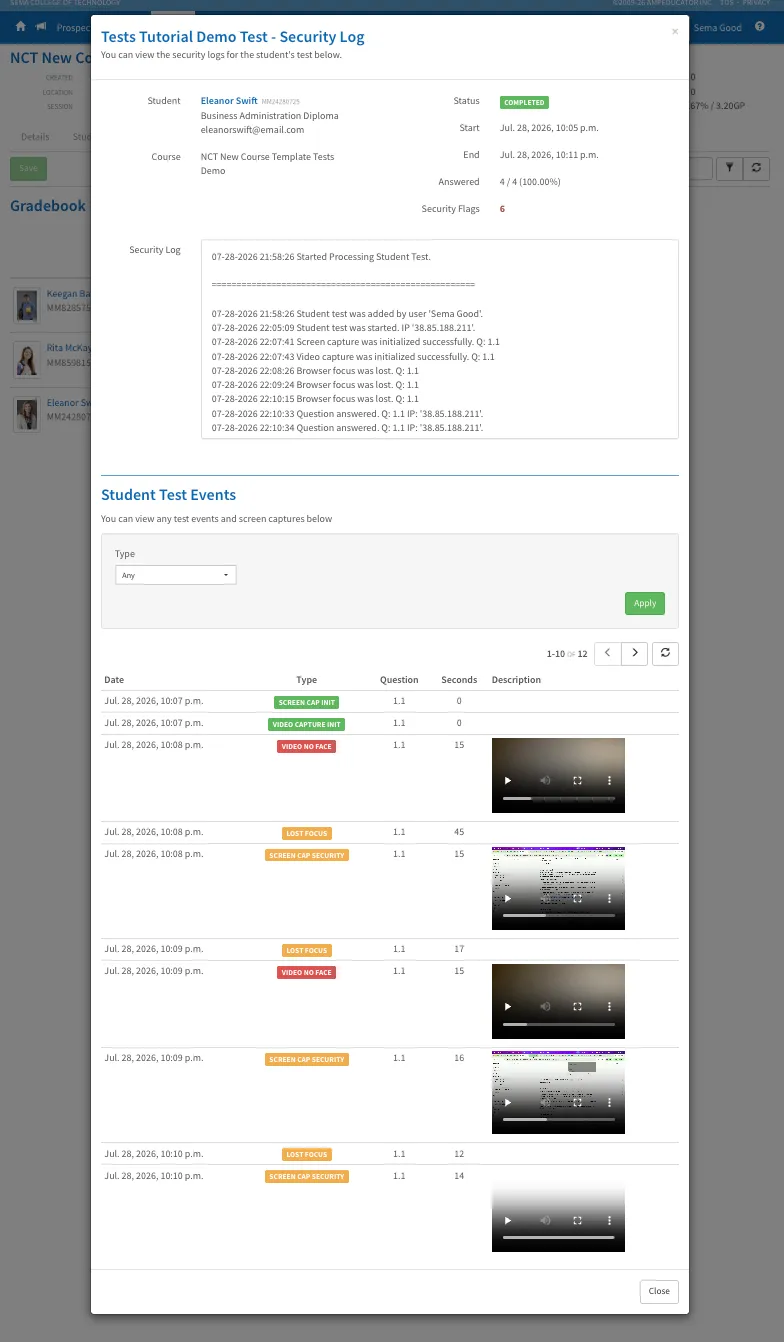Fullscreen the 10:08 VIDEO NO FACE recording

[x=577, y=780]
